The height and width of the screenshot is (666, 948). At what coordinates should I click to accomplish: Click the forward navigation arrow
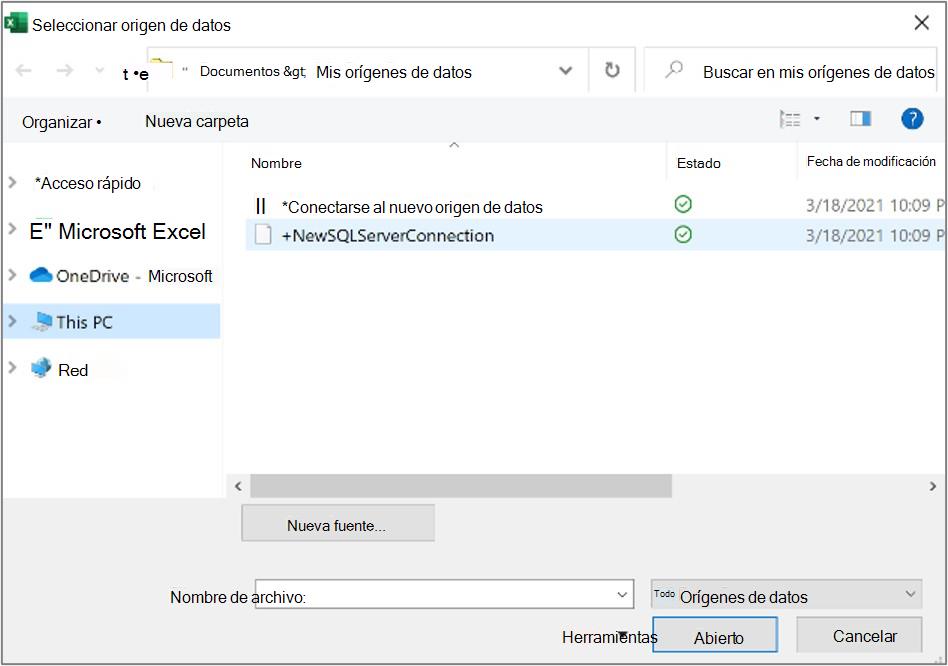coord(64,71)
